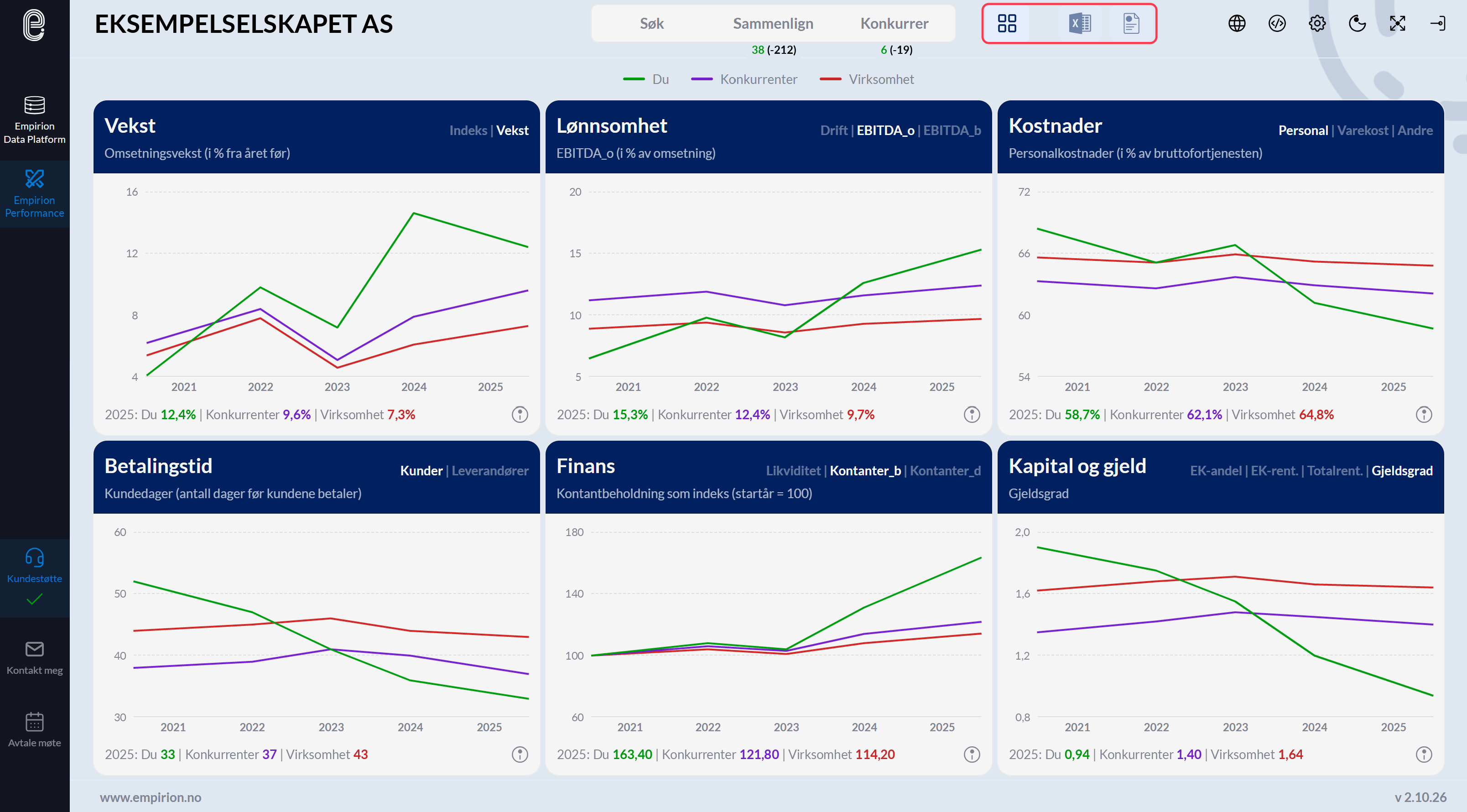Open the Empirion logo home icon

point(34,25)
